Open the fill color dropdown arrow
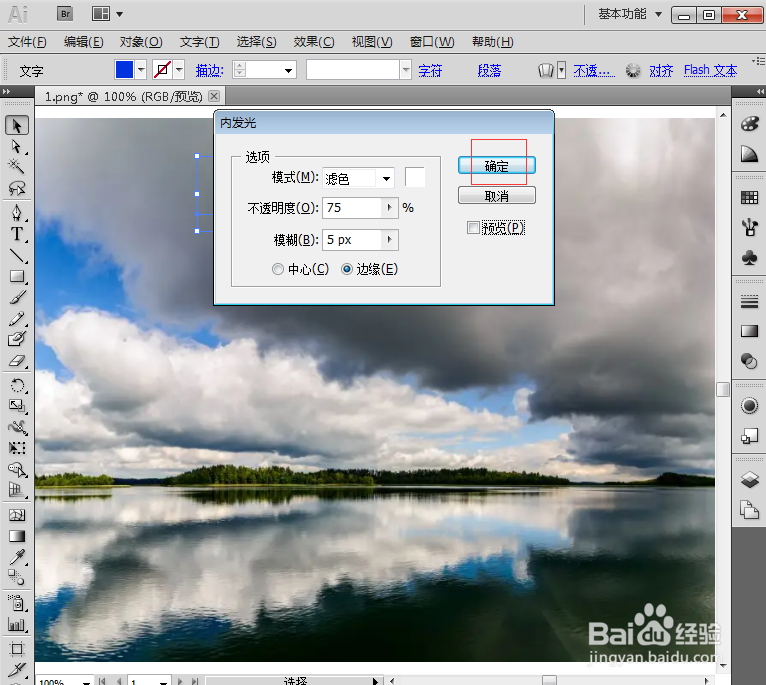Screen dimensions: 766x685 pyautogui.click(x=141, y=70)
